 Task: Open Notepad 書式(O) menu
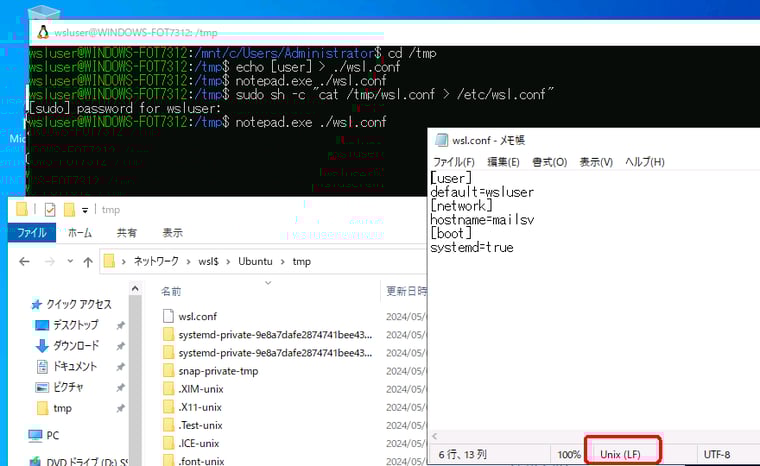550,162
